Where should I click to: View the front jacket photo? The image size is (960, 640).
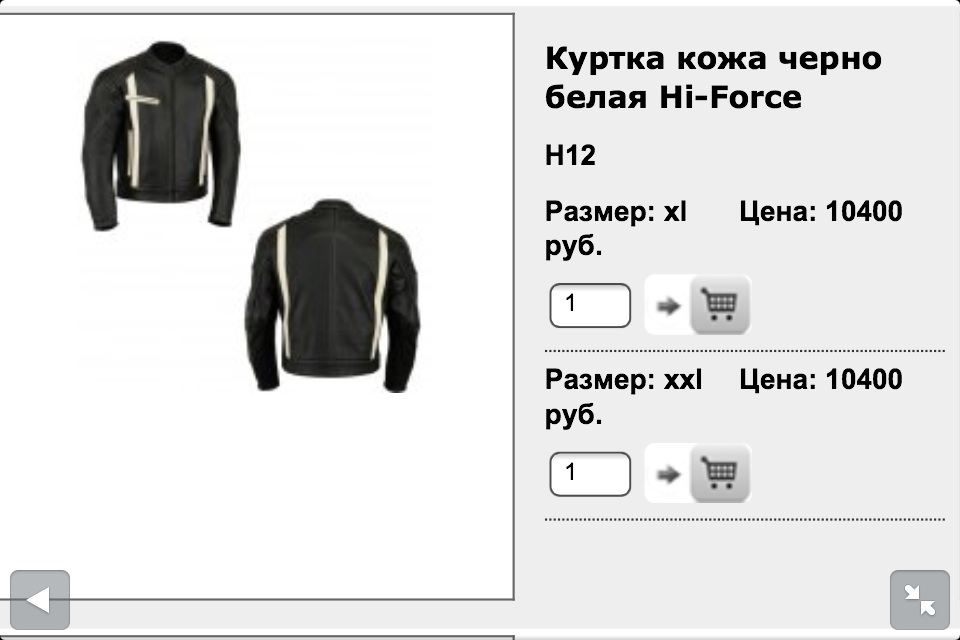click(161, 135)
